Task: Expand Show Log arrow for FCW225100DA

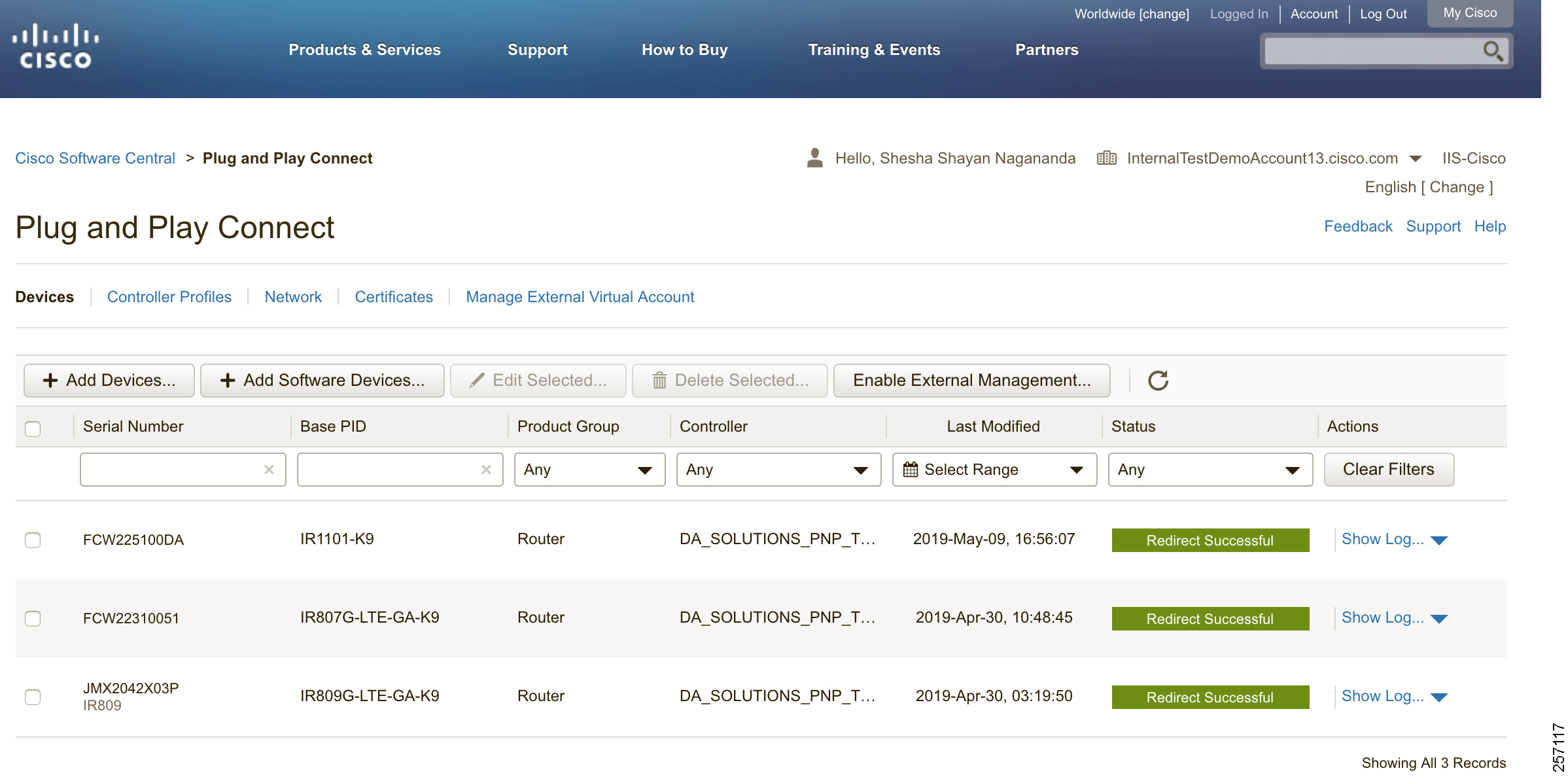Action: (1439, 540)
